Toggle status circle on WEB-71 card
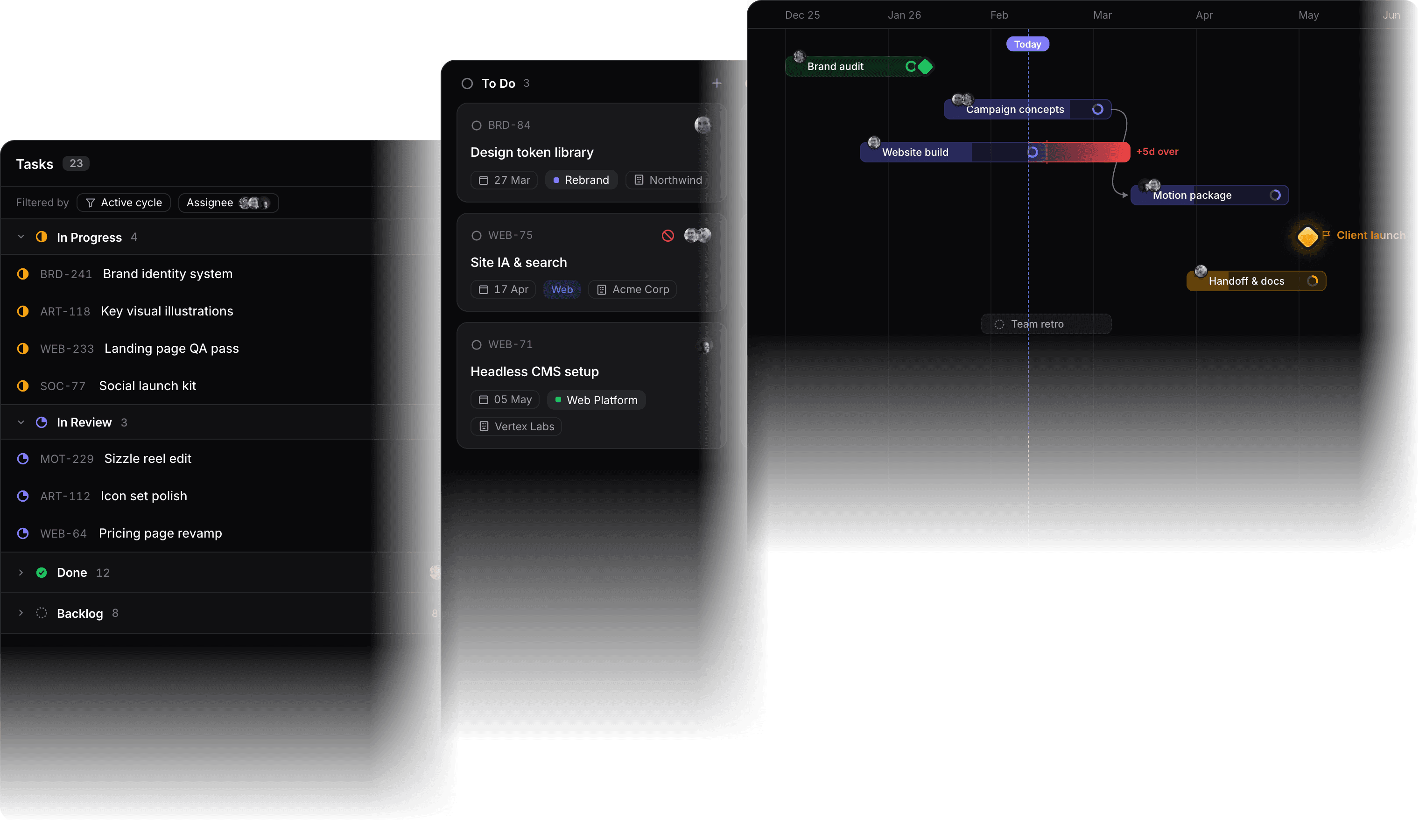The width and height of the screenshot is (1419, 840). (476, 345)
